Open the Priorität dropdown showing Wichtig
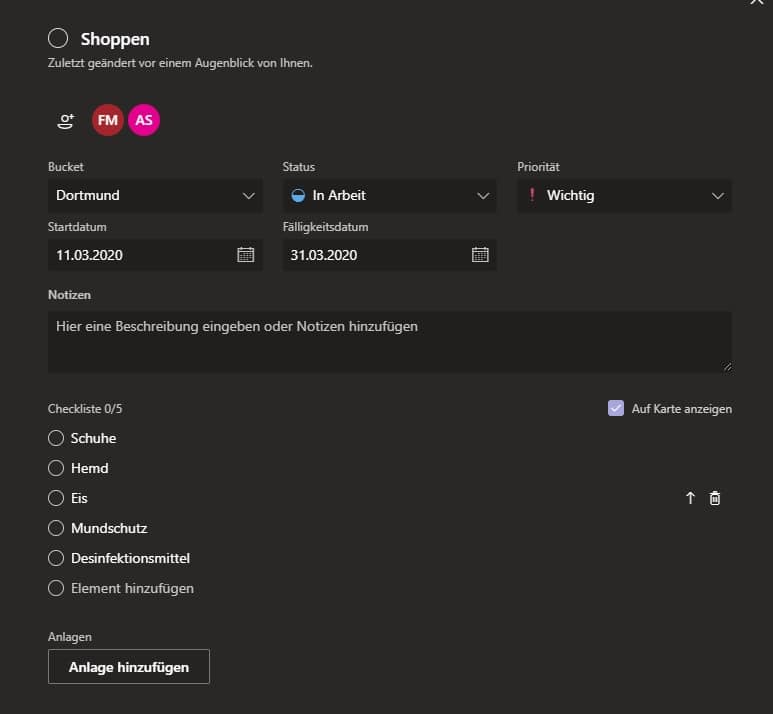 624,196
